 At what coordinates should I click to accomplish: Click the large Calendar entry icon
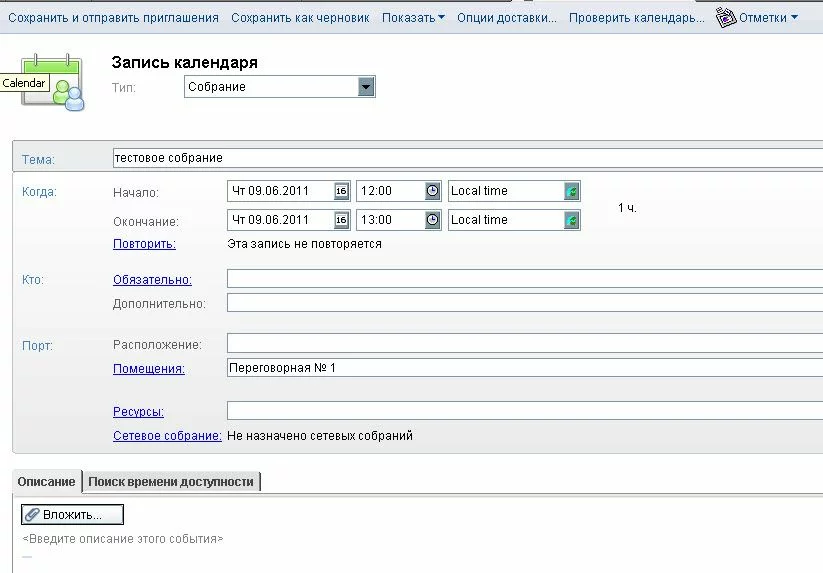point(52,84)
